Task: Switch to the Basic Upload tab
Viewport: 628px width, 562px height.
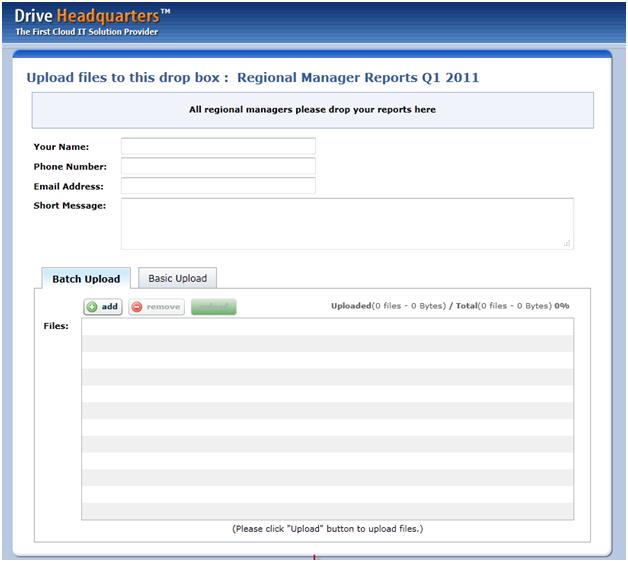Action: click(177, 278)
